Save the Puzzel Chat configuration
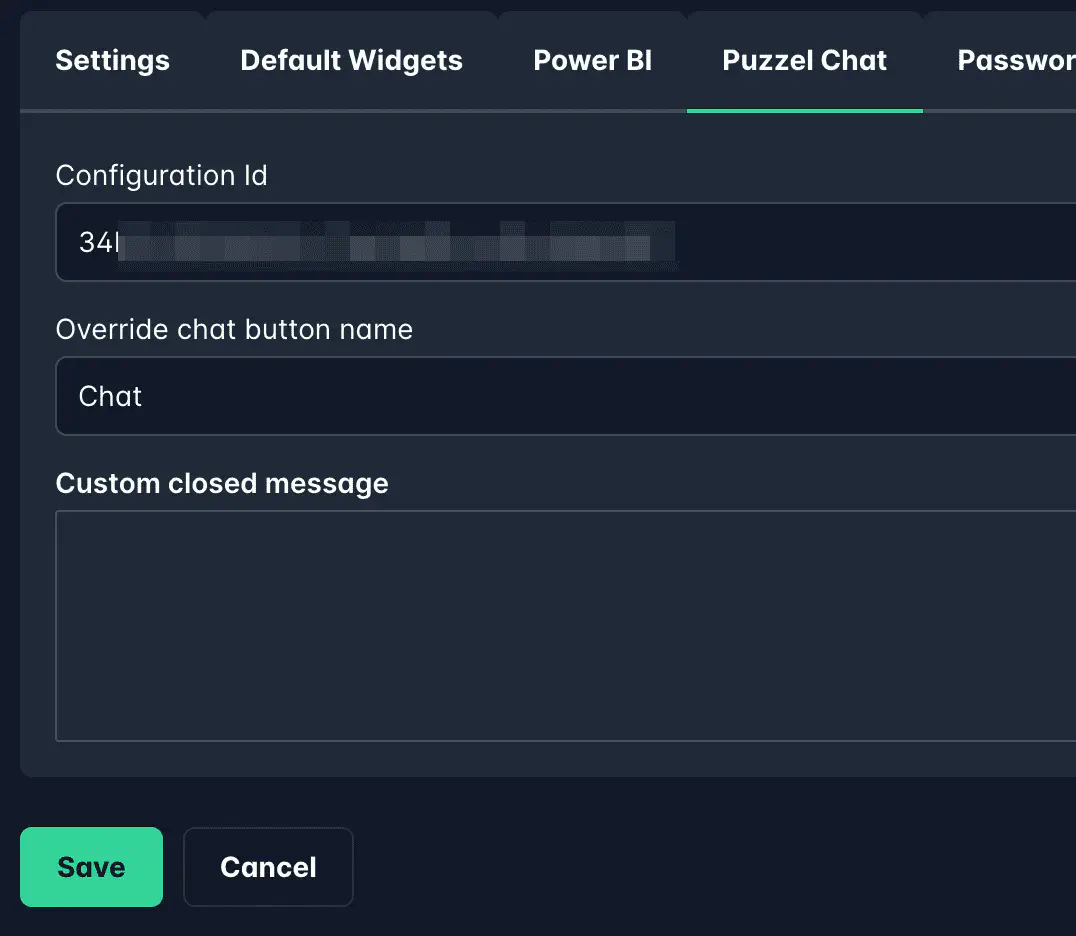 point(91,867)
